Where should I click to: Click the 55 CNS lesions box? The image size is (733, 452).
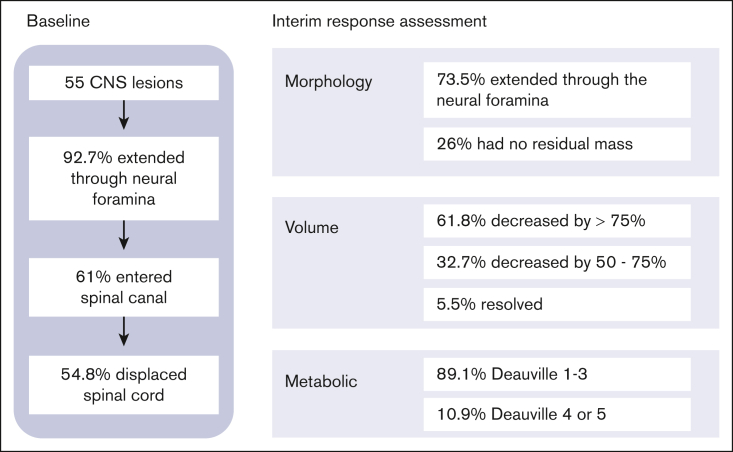tap(123, 83)
